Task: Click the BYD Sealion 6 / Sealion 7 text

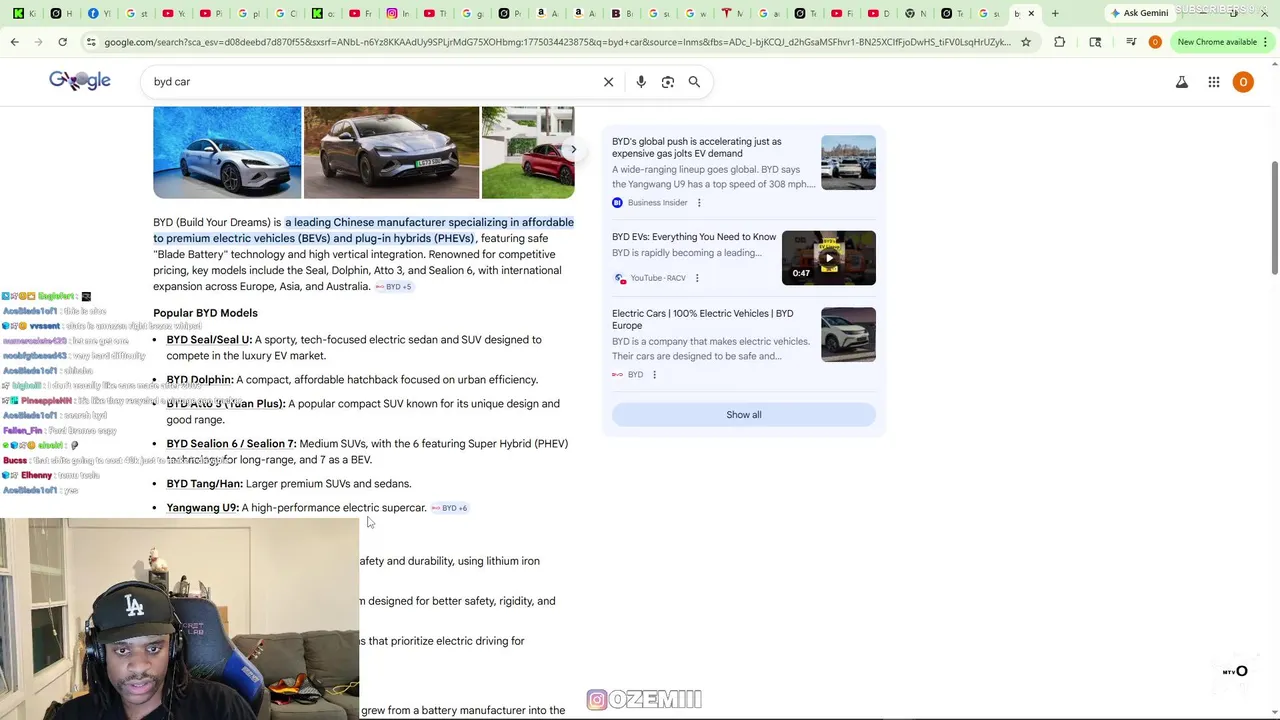Action: click(231, 444)
